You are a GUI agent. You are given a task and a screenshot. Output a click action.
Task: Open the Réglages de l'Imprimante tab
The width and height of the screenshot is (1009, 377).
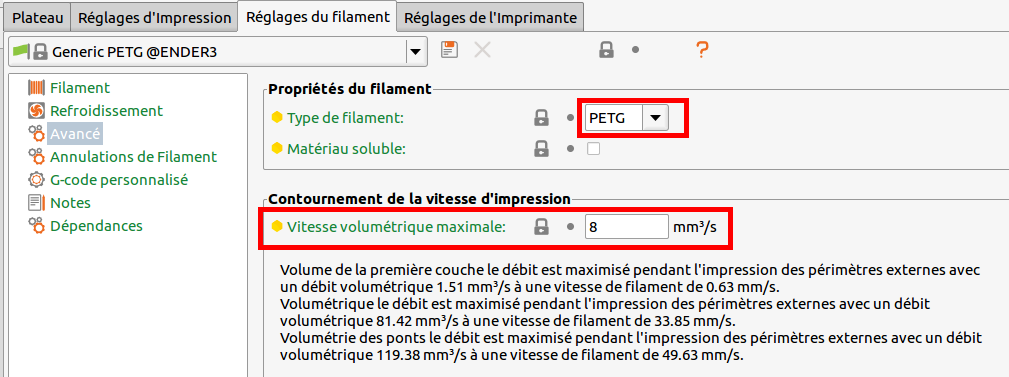point(490,18)
